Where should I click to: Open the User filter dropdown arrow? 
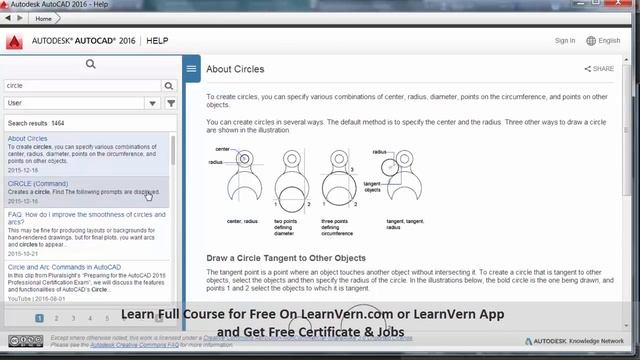coord(152,103)
